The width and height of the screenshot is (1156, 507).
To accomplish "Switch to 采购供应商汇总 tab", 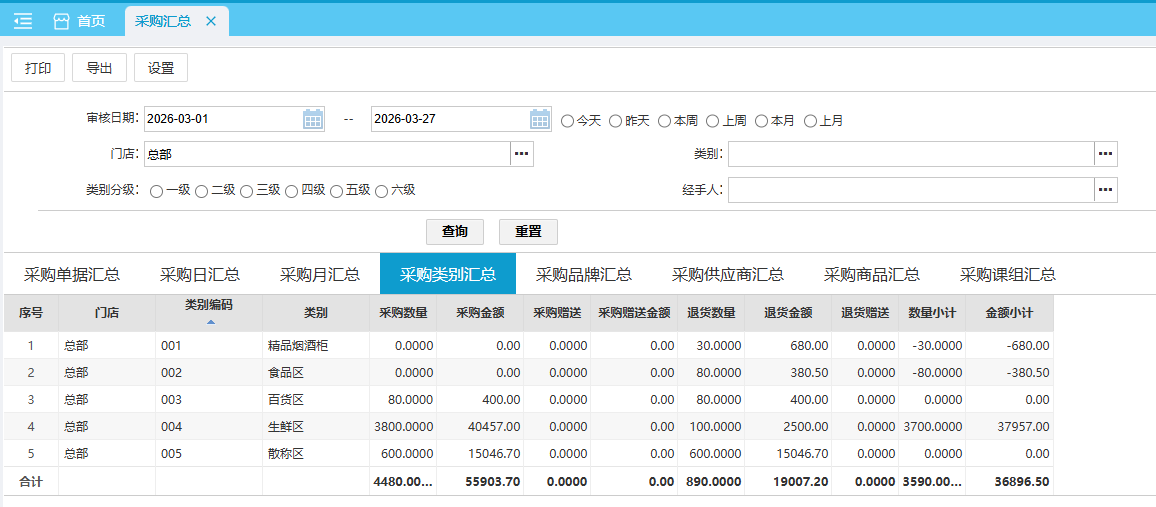I will click(x=727, y=275).
